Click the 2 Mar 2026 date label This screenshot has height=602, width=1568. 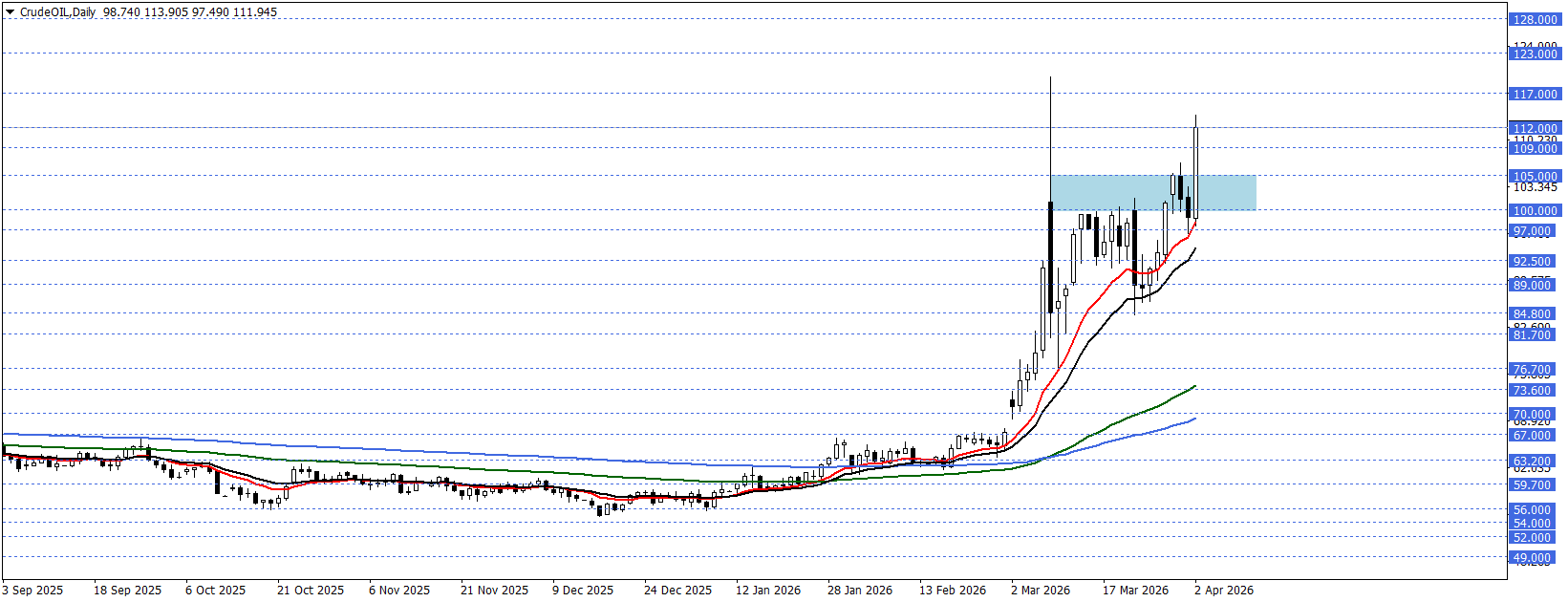(x=1041, y=590)
